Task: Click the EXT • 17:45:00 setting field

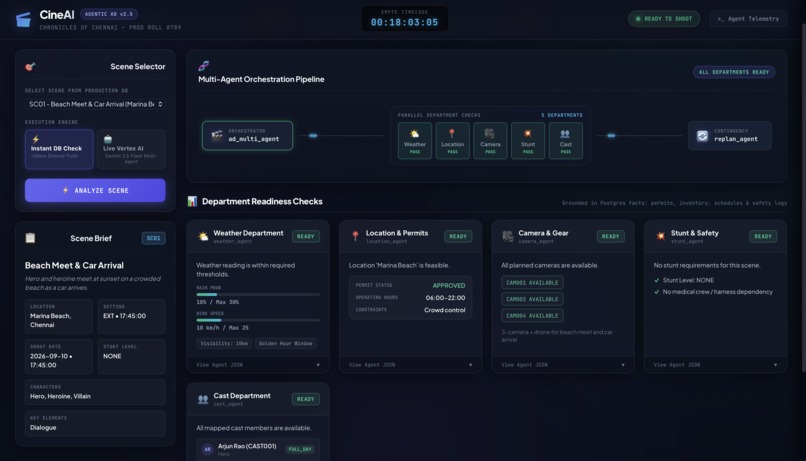Action: click(132, 316)
